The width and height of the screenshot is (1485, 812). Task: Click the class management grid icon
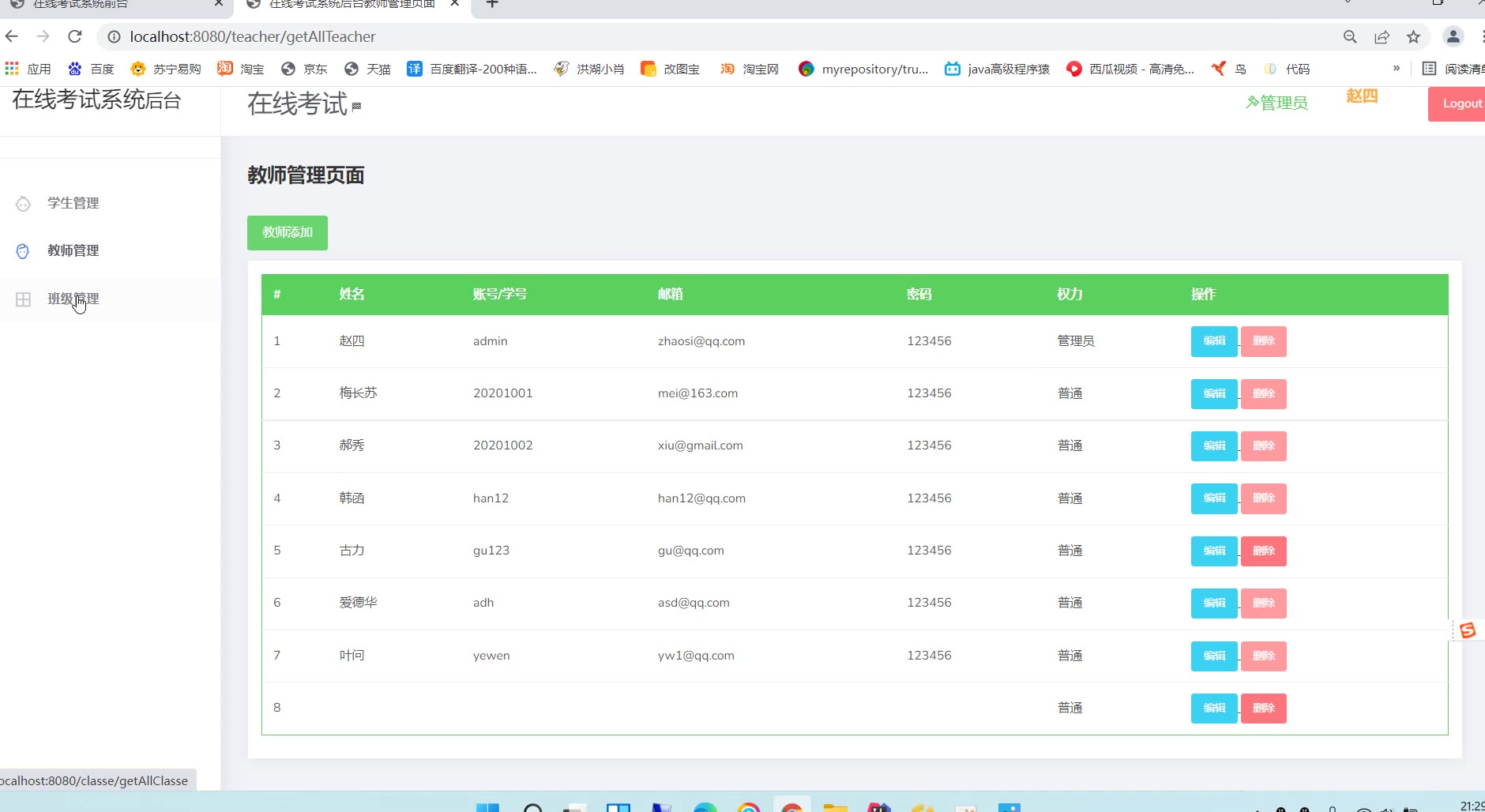point(23,299)
